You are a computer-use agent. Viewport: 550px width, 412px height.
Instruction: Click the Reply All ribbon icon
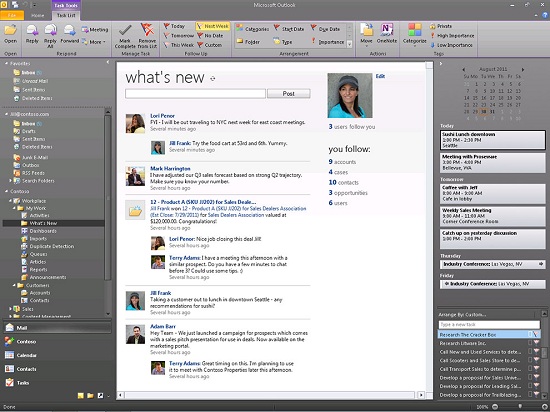pyautogui.click(x=50, y=31)
